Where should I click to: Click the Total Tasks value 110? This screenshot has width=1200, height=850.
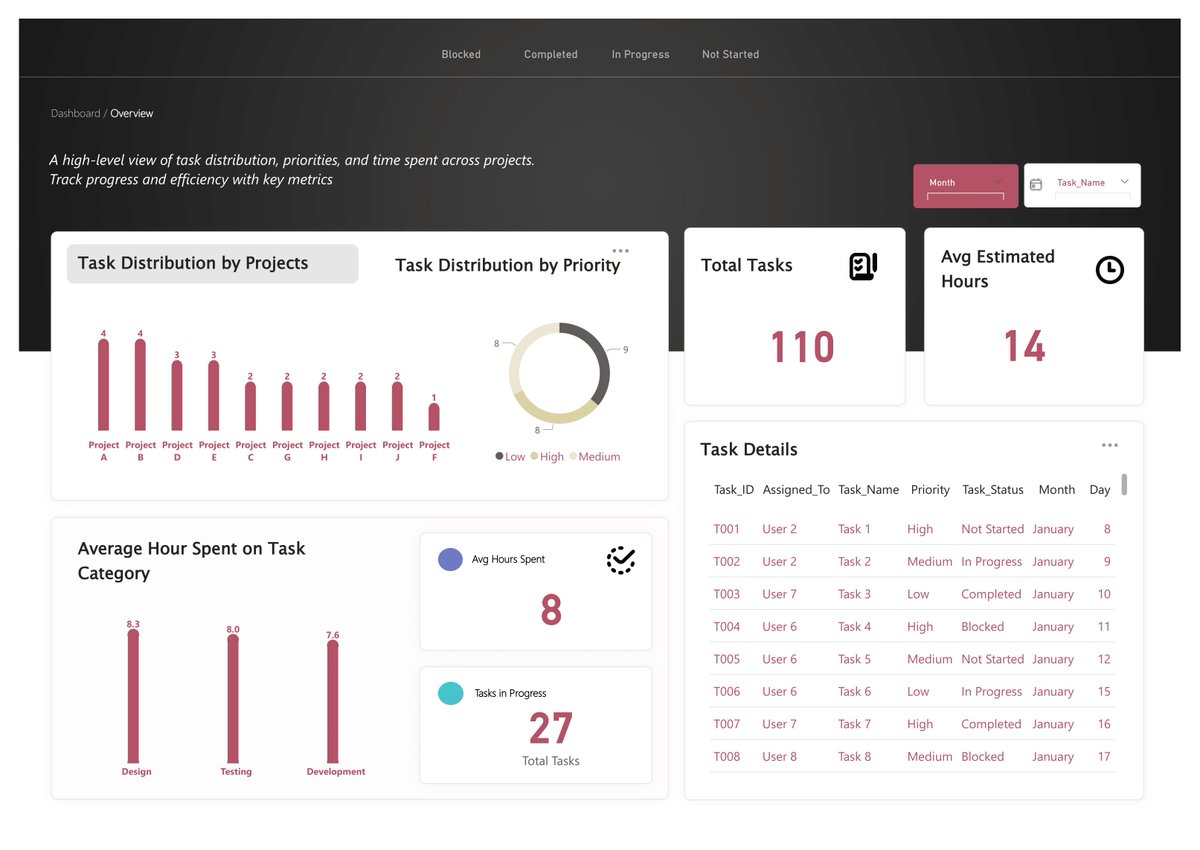pyautogui.click(x=802, y=347)
